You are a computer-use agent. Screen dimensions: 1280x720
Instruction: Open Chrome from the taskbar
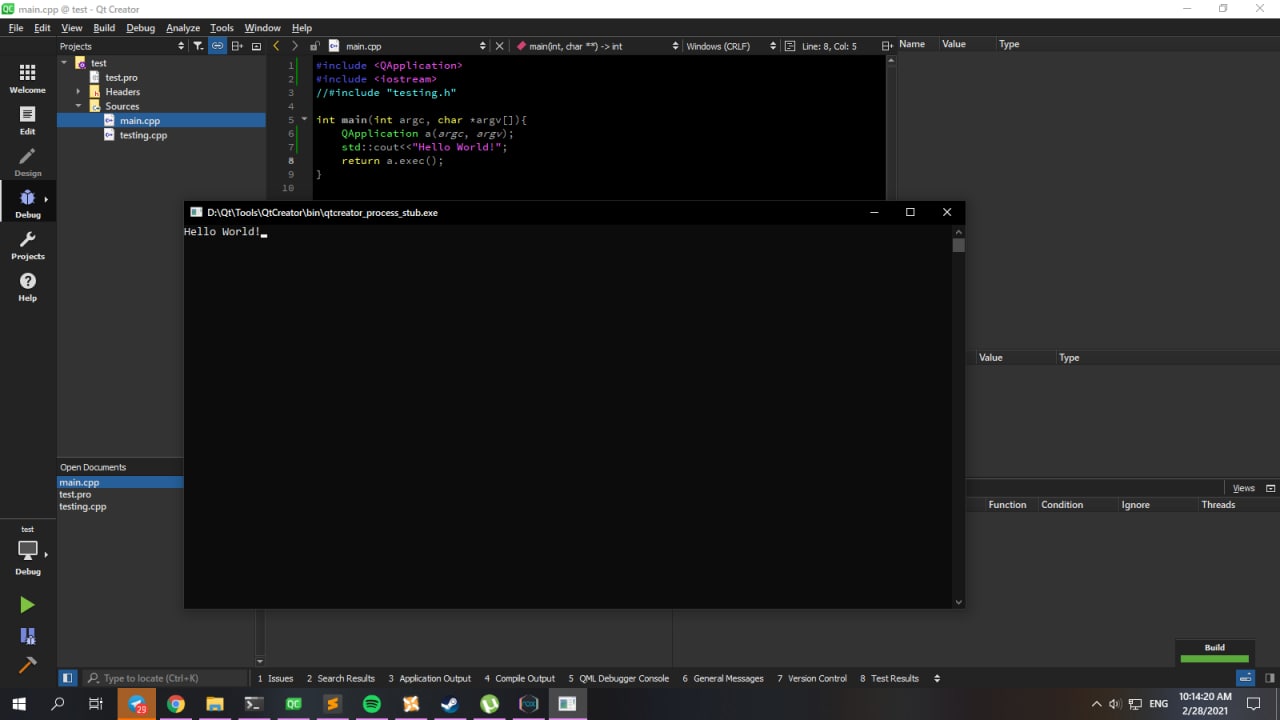(x=175, y=704)
